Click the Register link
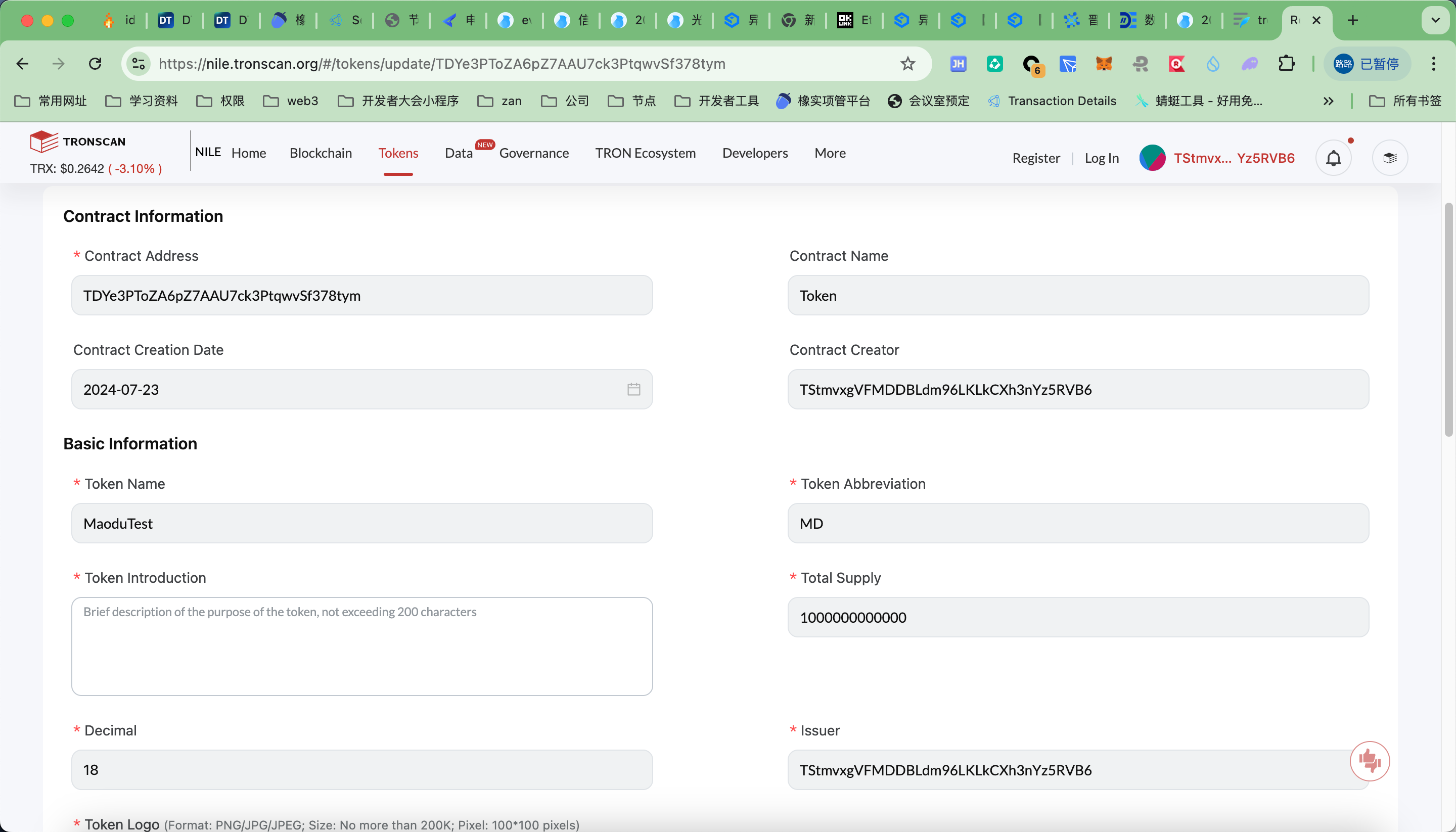This screenshot has height=832, width=1456. 1035,158
